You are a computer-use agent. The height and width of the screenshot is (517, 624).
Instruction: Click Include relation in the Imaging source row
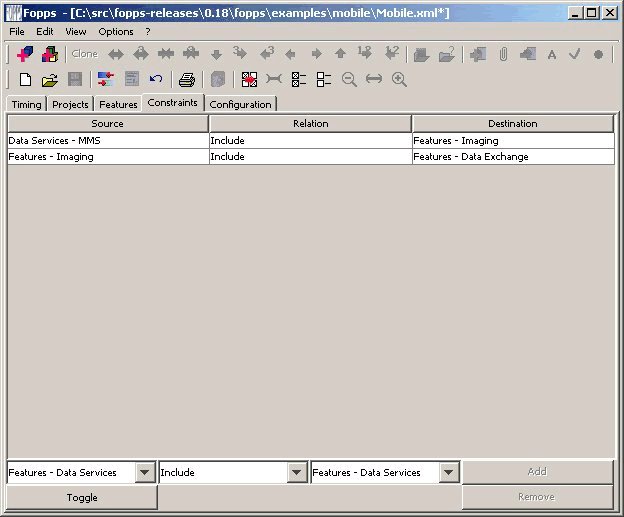point(310,157)
